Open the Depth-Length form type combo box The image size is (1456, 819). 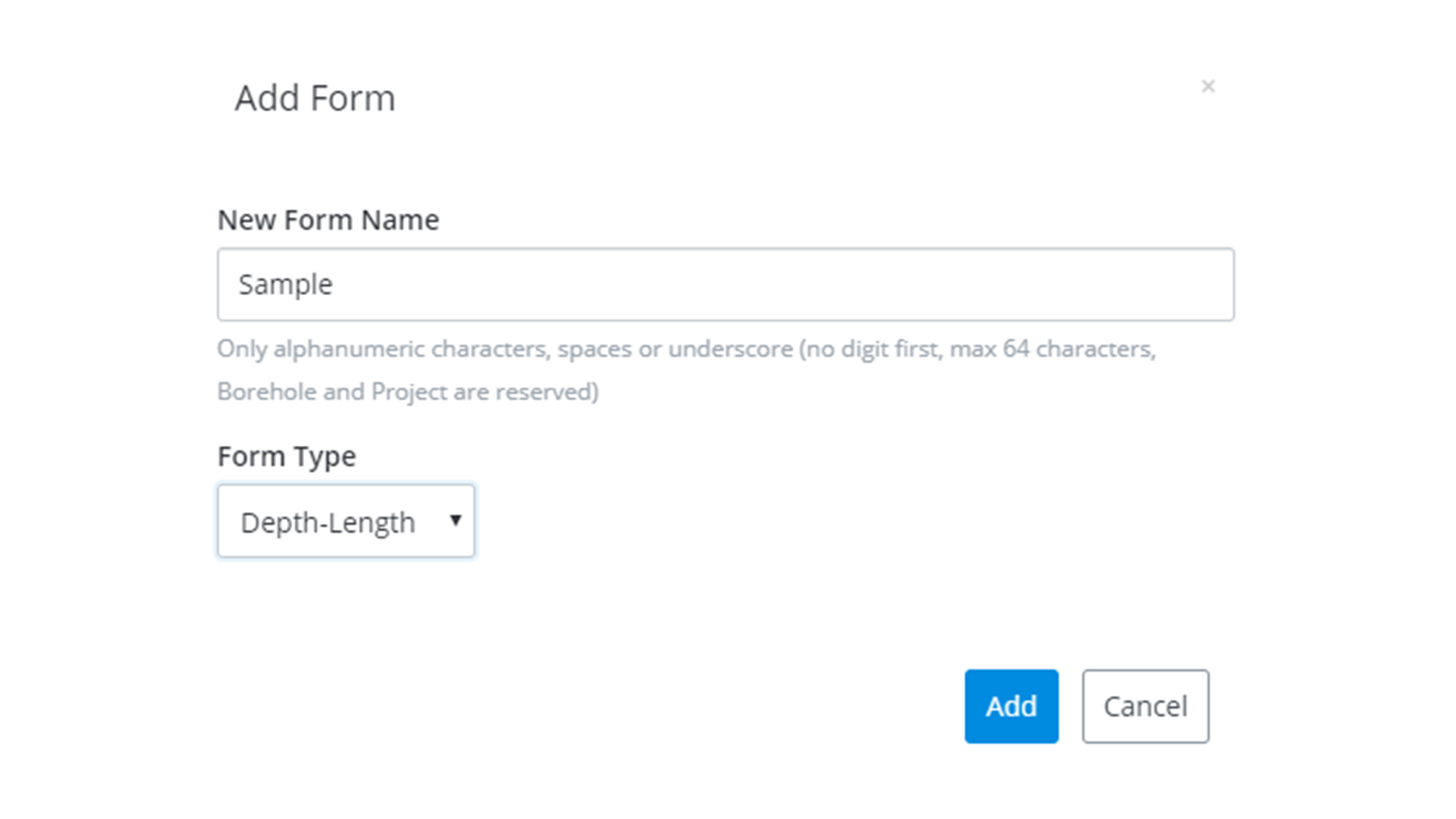tap(346, 521)
